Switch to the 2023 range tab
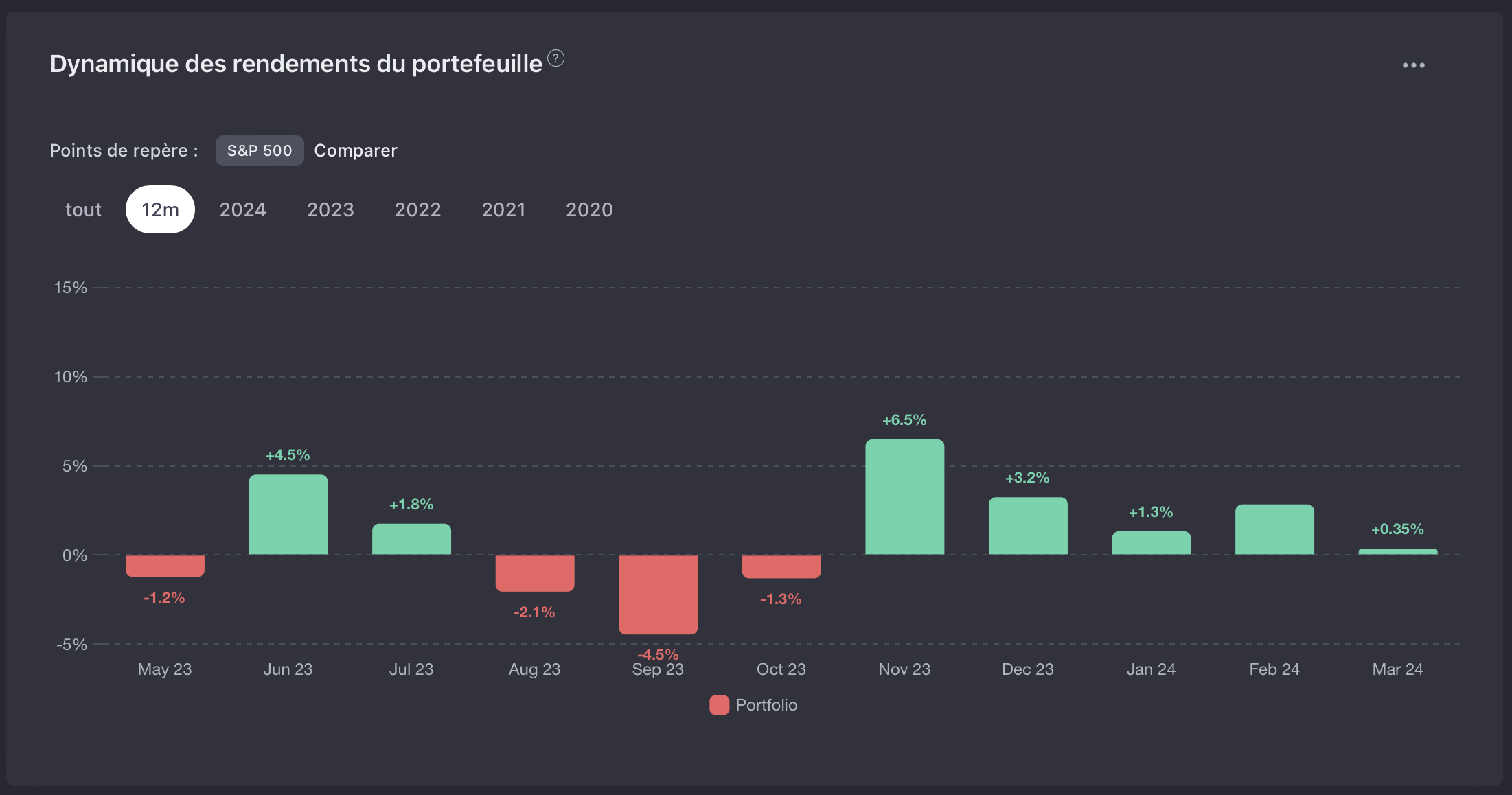 [x=330, y=209]
